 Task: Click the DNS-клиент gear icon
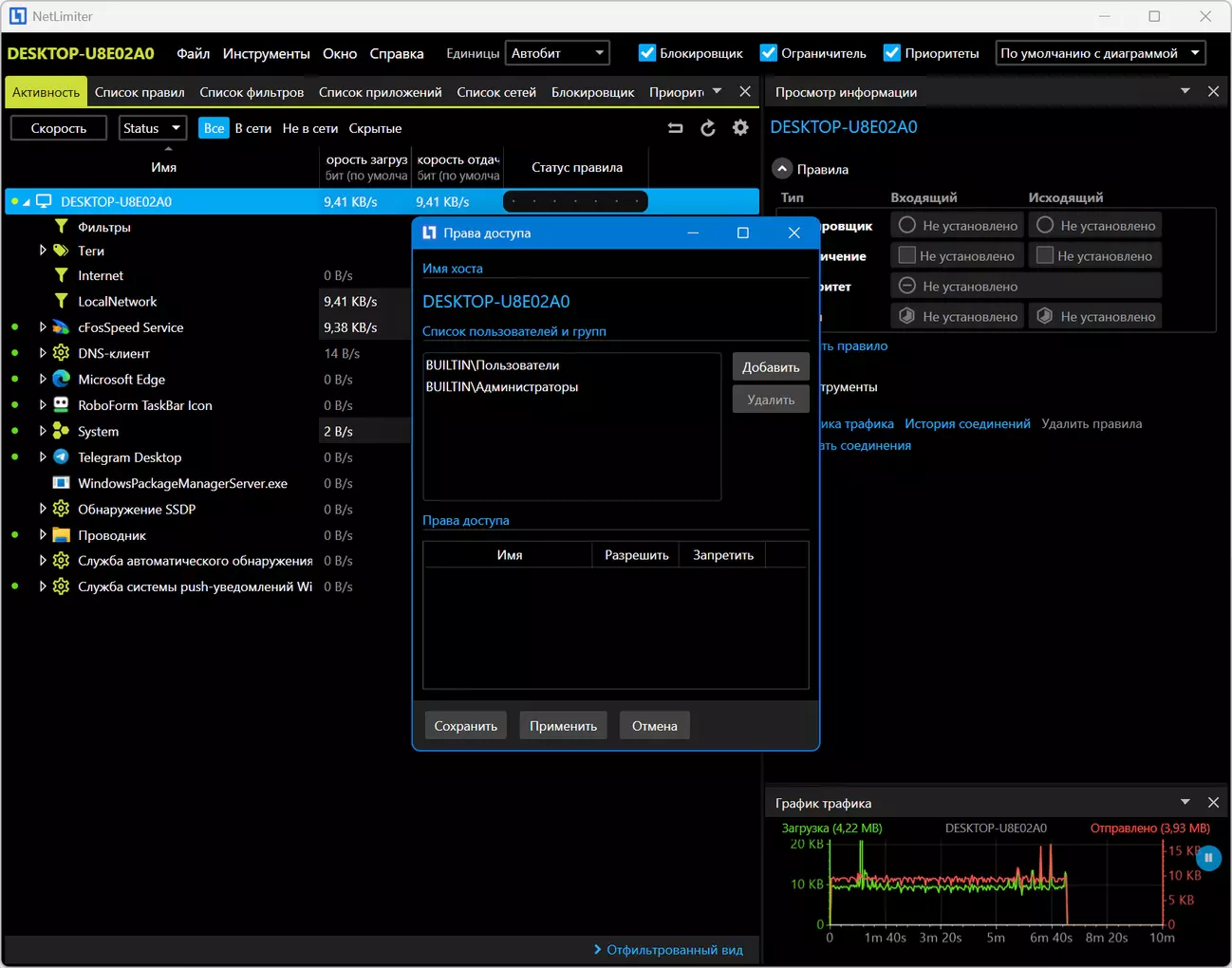tap(61, 353)
